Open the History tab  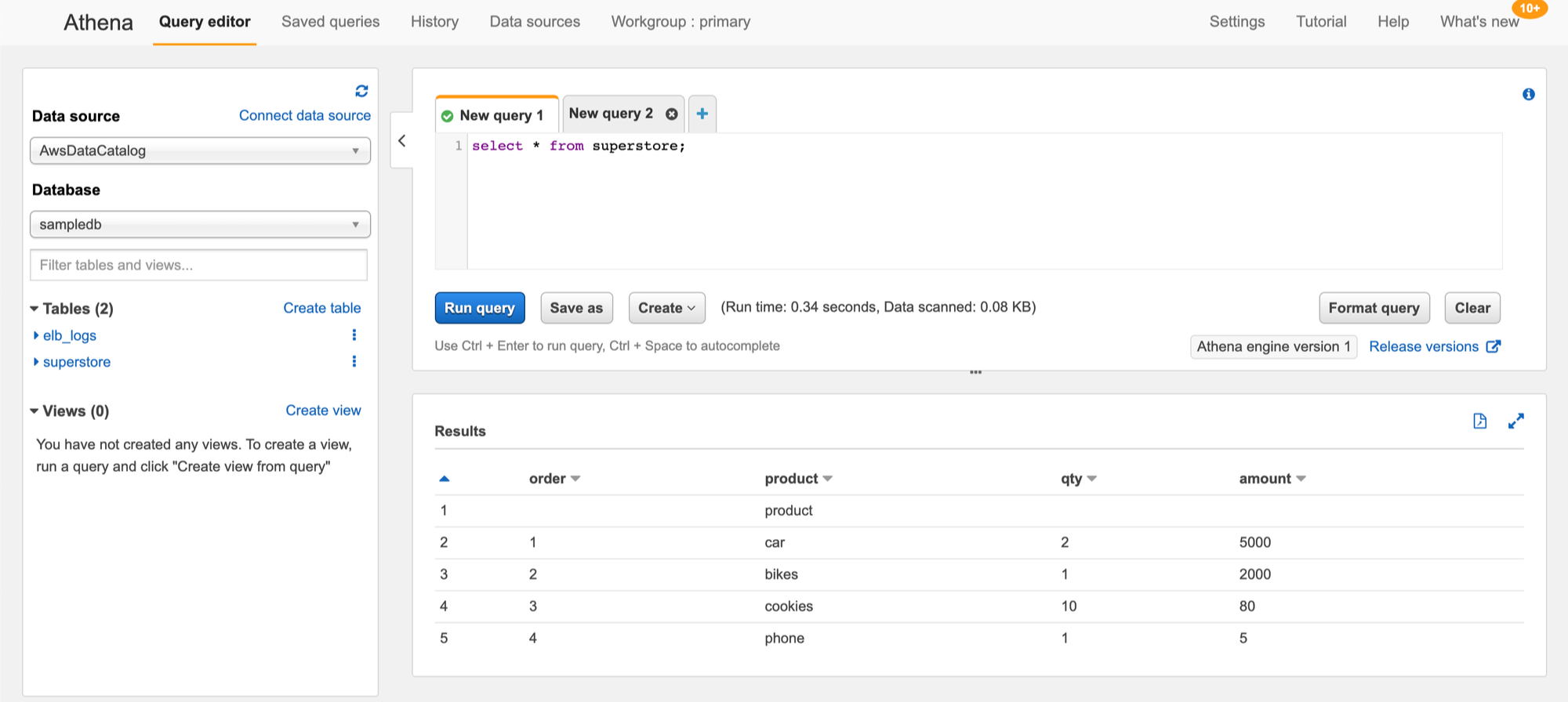pos(434,22)
